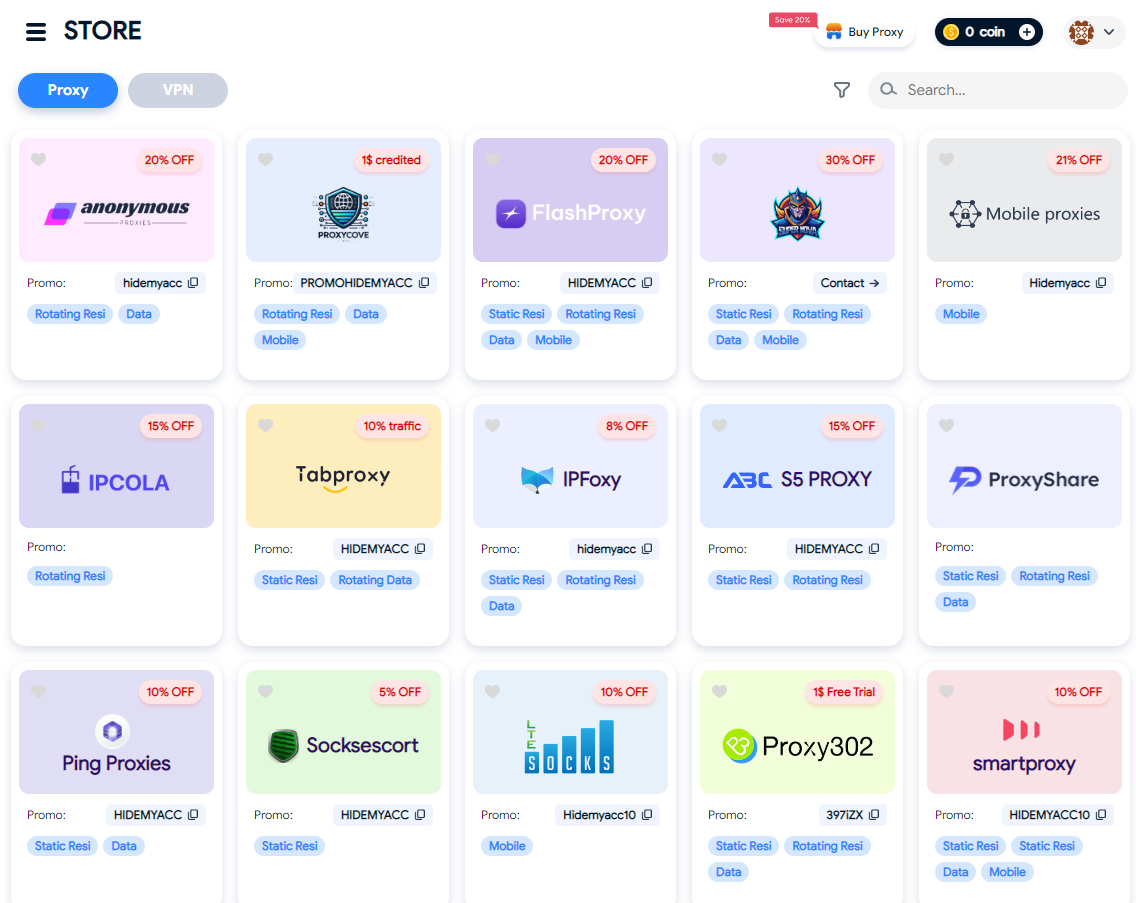Click the 1$ credited badge on ProxyCove

(x=391, y=160)
